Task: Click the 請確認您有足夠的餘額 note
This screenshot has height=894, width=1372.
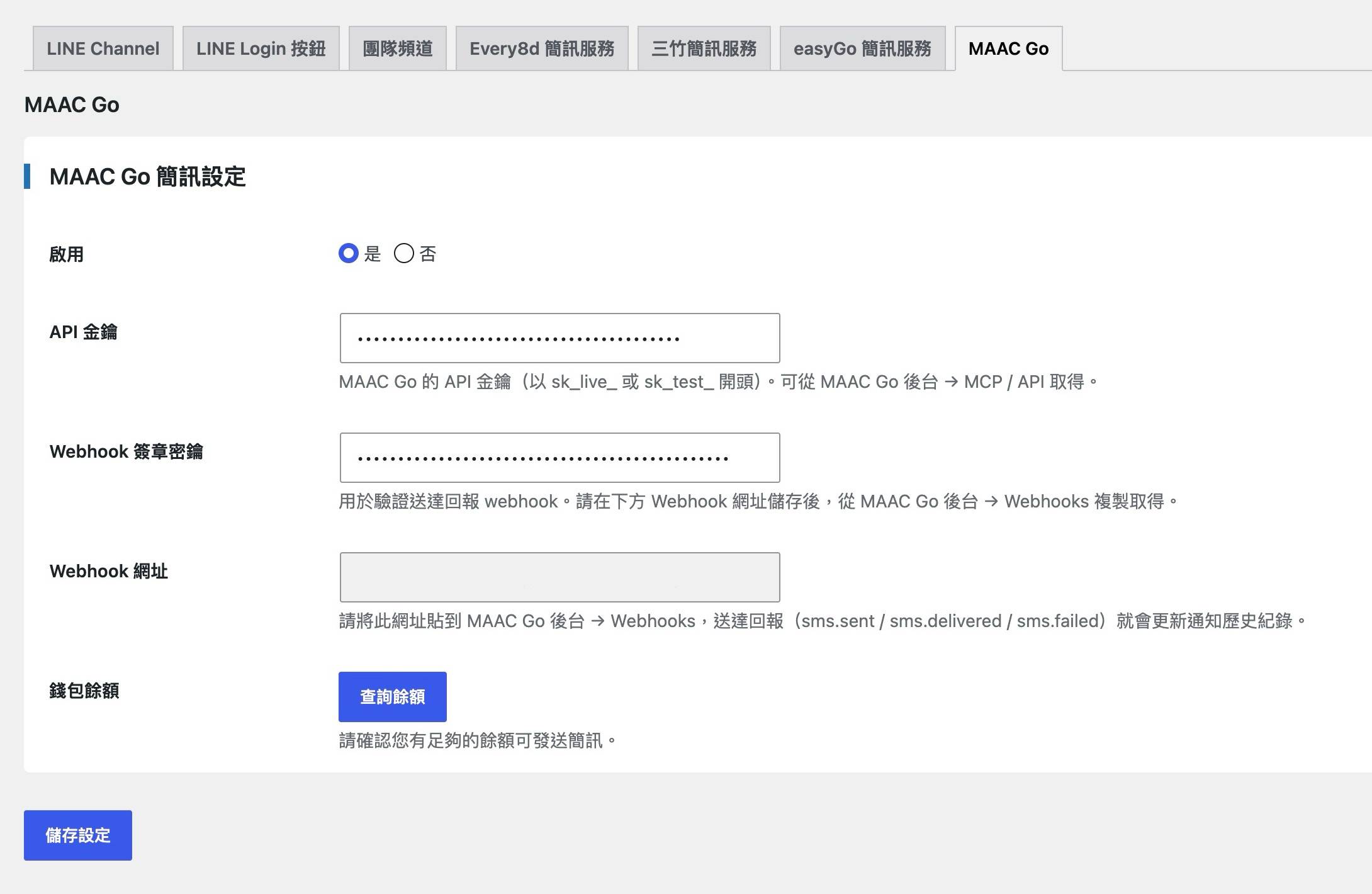Action: 478,740
